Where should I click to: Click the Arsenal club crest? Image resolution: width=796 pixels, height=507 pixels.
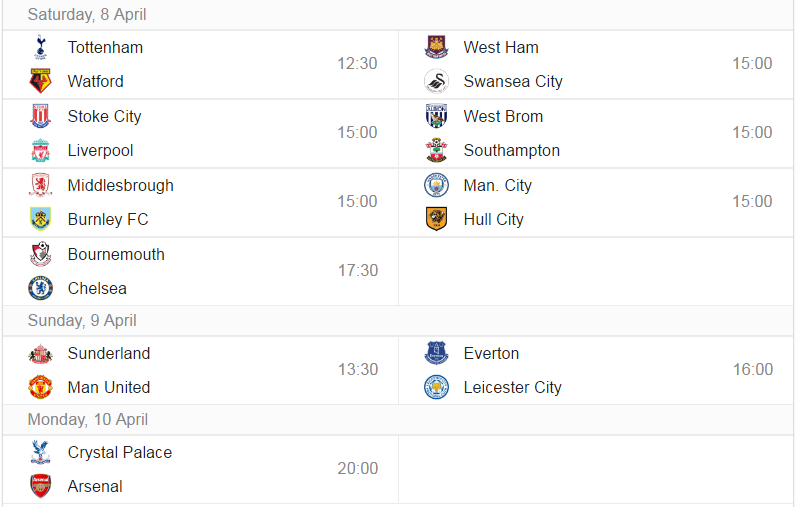[x=41, y=486]
